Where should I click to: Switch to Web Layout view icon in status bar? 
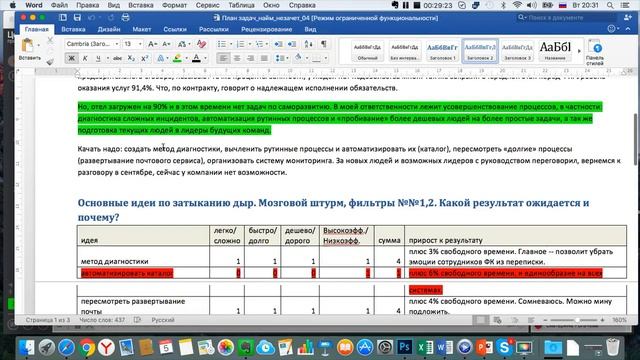(x=498, y=320)
